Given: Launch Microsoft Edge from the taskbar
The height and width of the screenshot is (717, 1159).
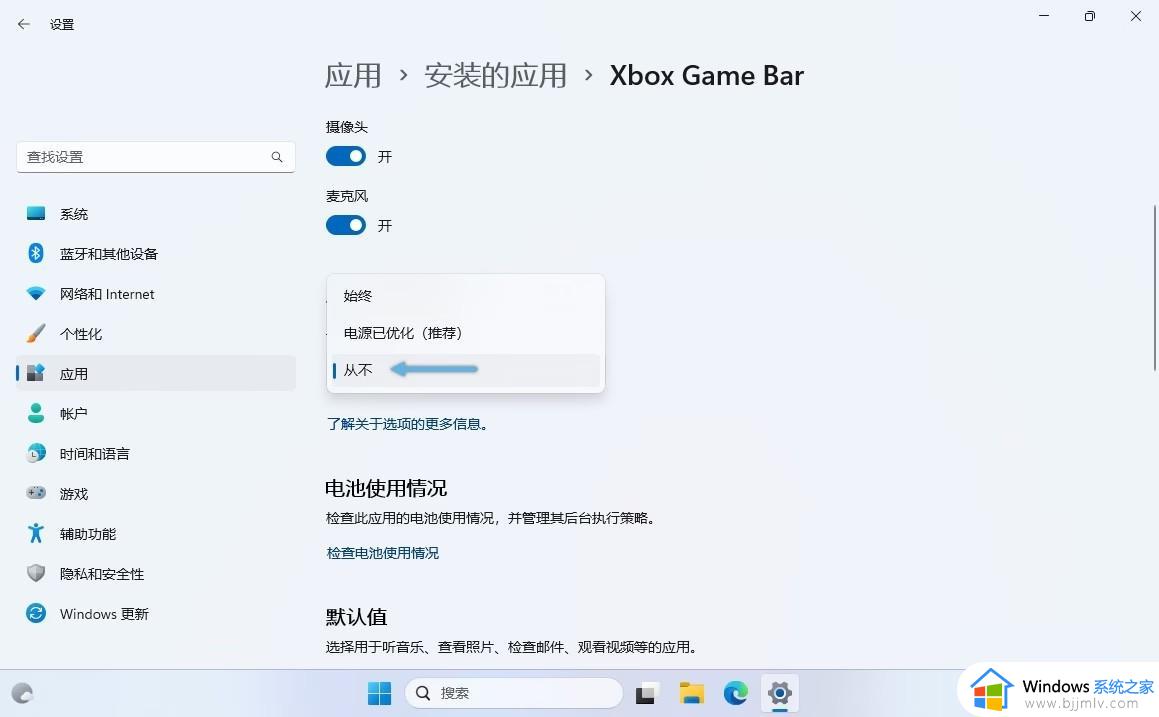Looking at the screenshot, I should 735,693.
